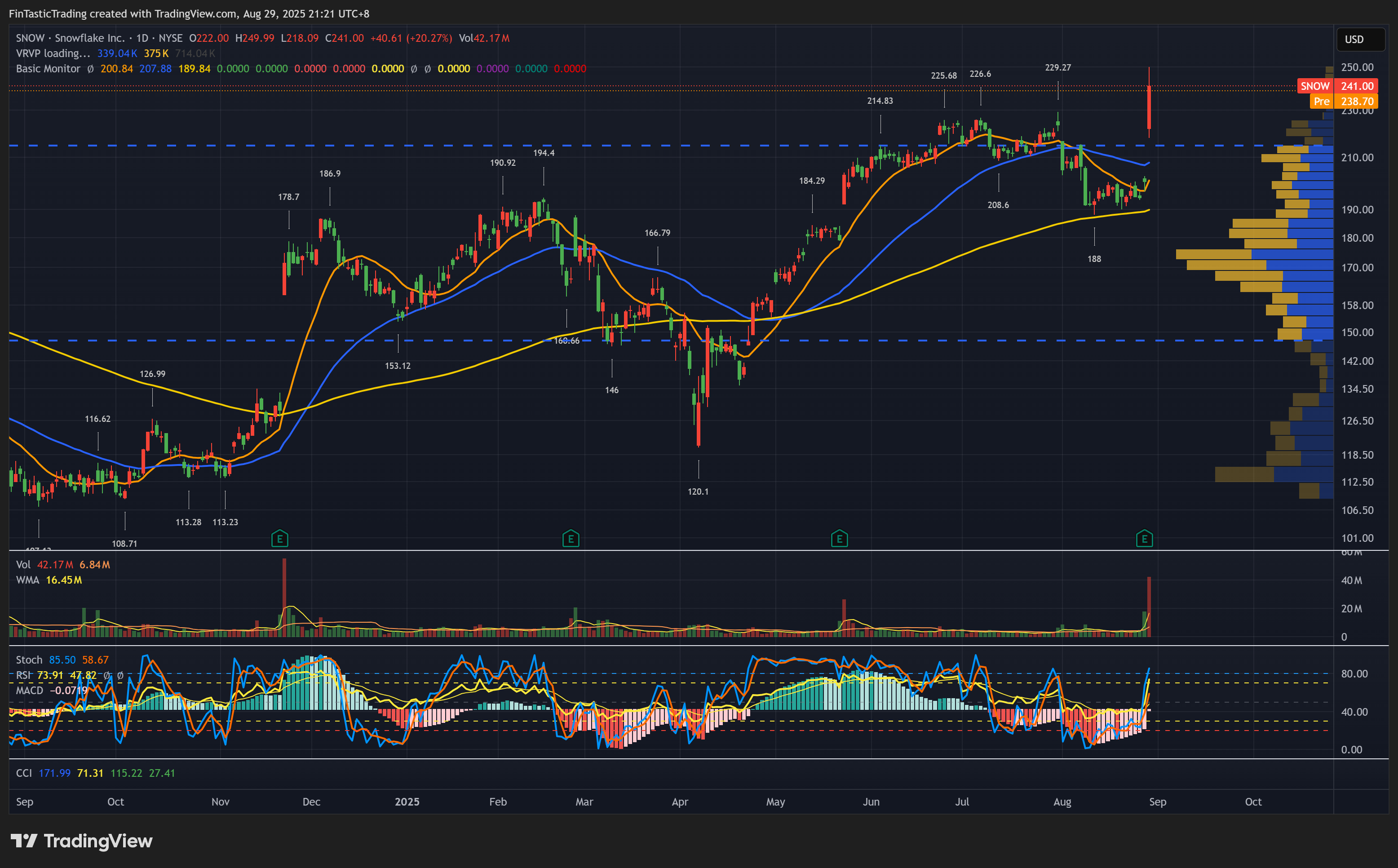Click the earnings E marker between May and Jun

coord(839,539)
